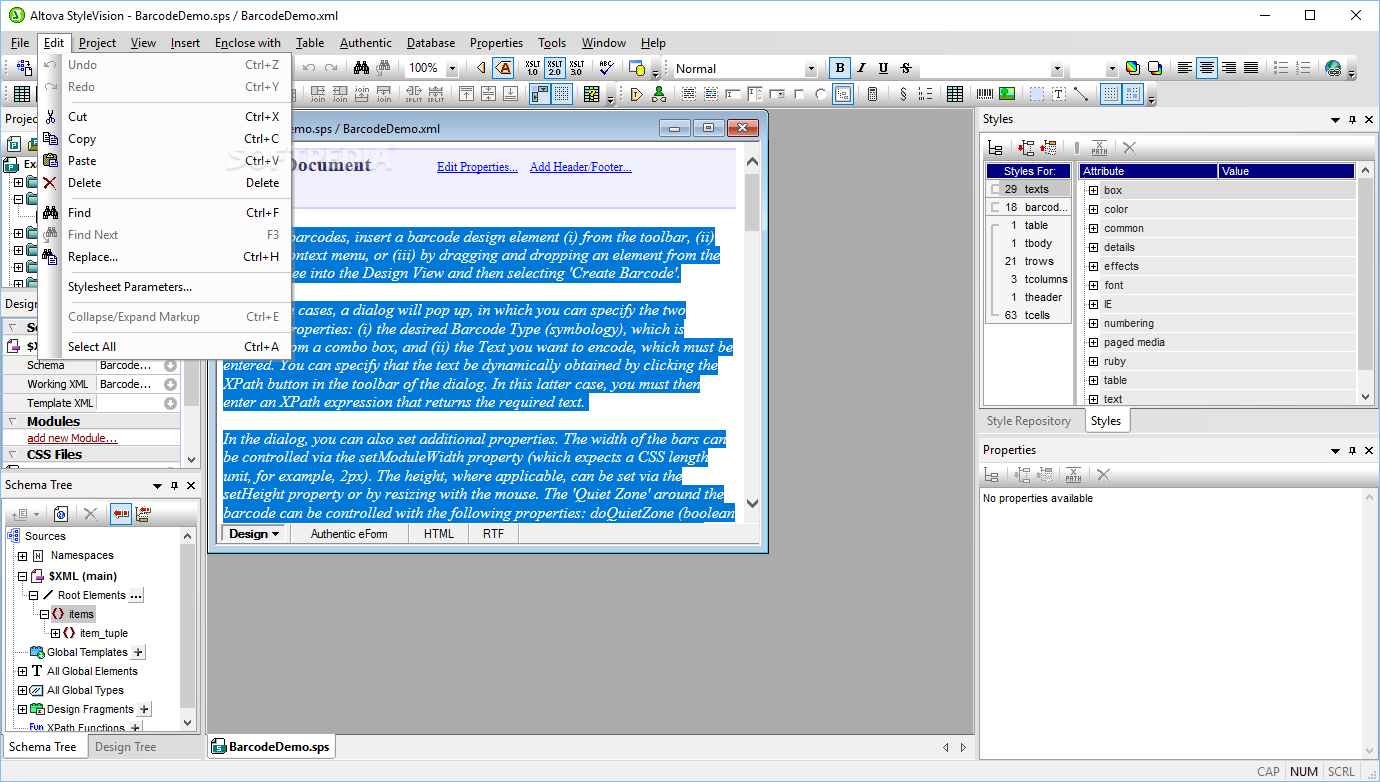This screenshot has width=1380, height=782.
Task: Click the expand all icon in Styles toolbar
Action: (x=1026, y=148)
